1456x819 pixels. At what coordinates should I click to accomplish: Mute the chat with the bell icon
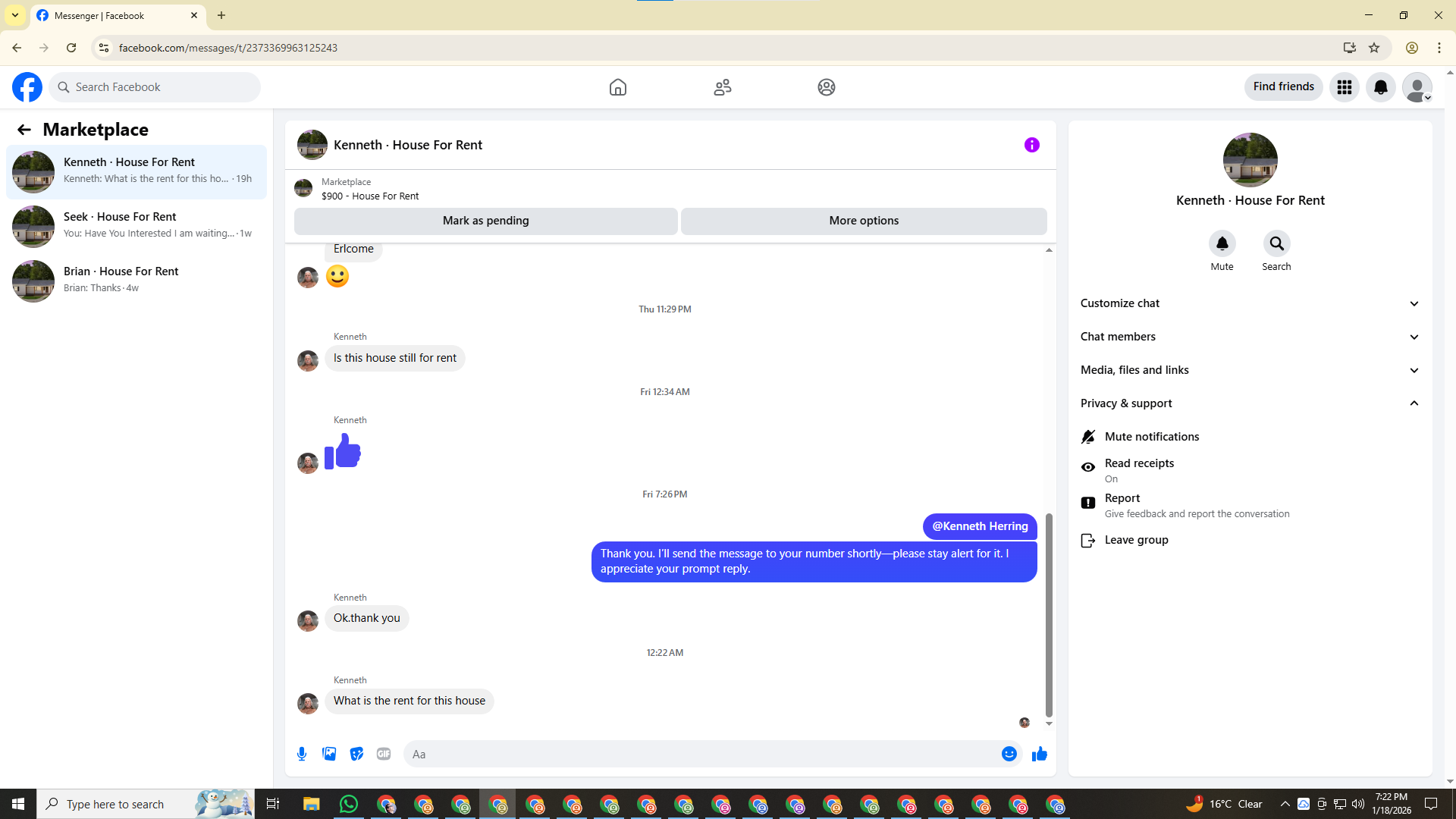pyautogui.click(x=1222, y=244)
